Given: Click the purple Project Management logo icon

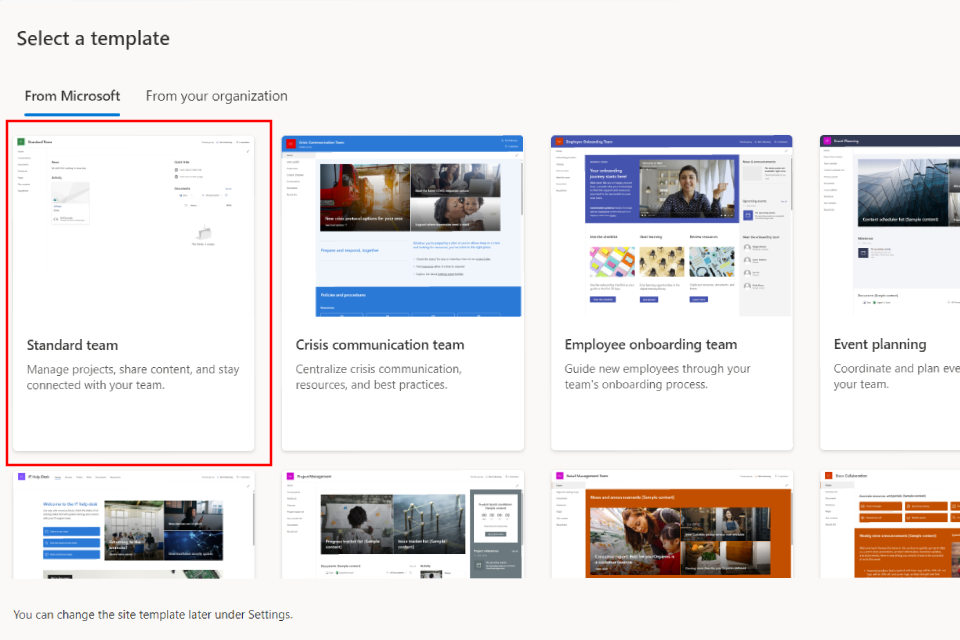Looking at the screenshot, I should coord(290,478).
